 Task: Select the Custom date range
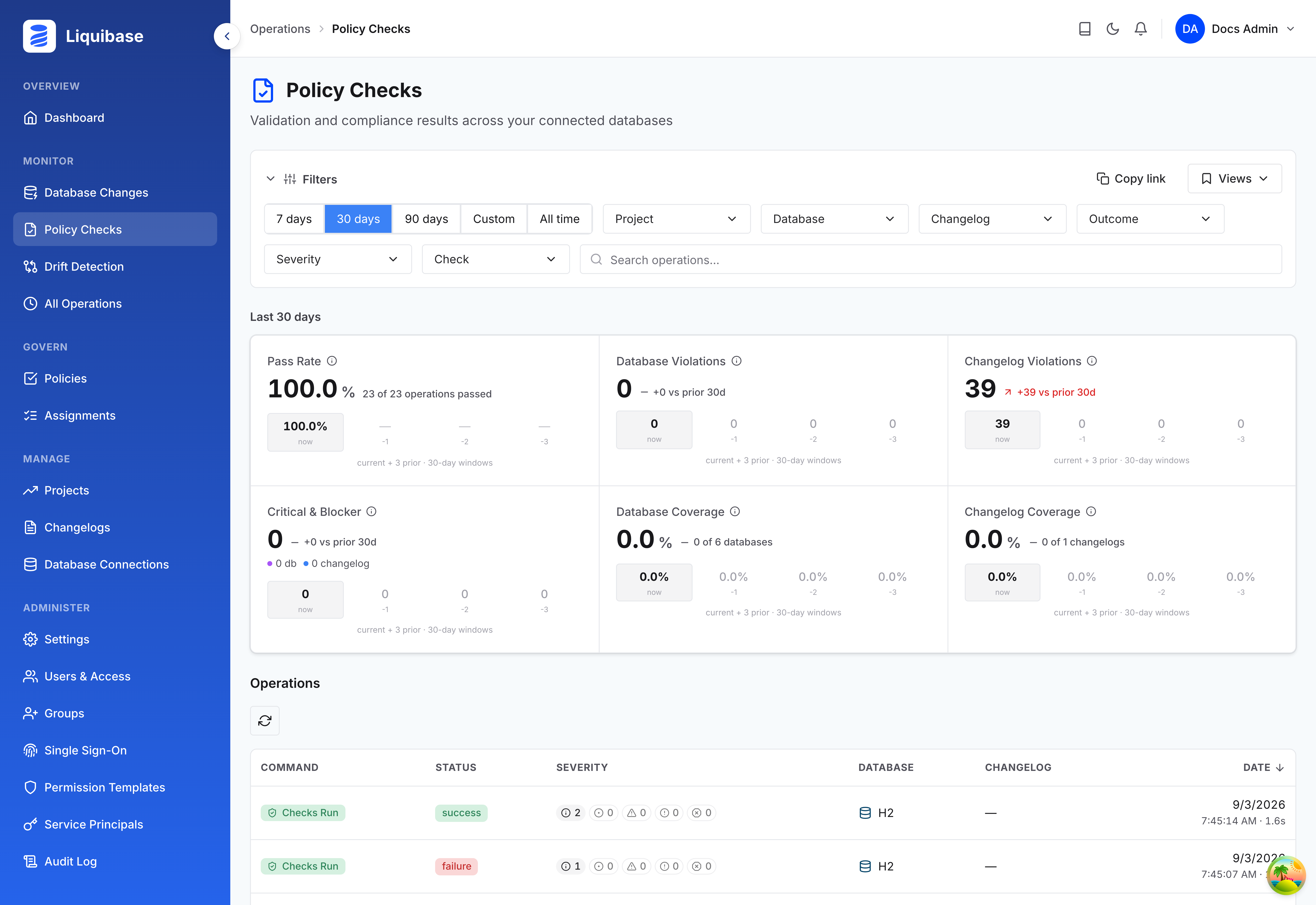point(494,219)
